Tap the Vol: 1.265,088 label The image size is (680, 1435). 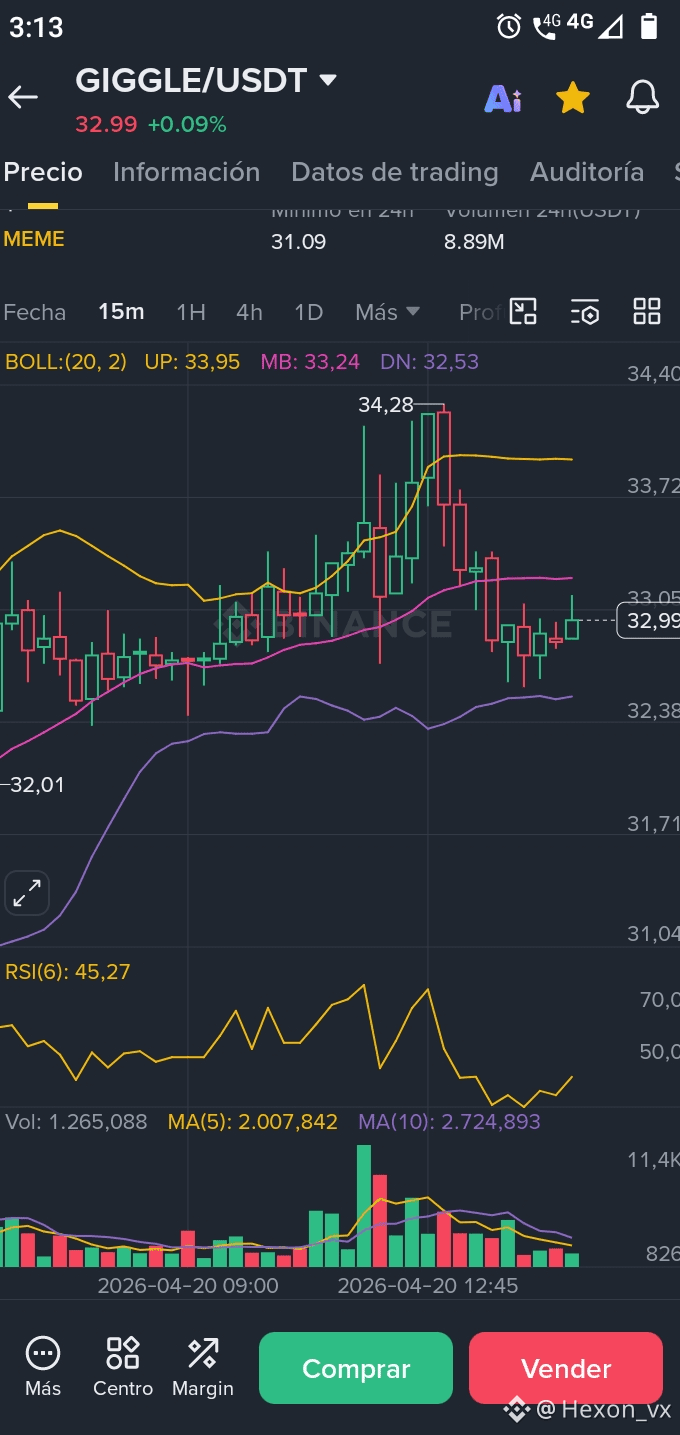point(76,1122)
